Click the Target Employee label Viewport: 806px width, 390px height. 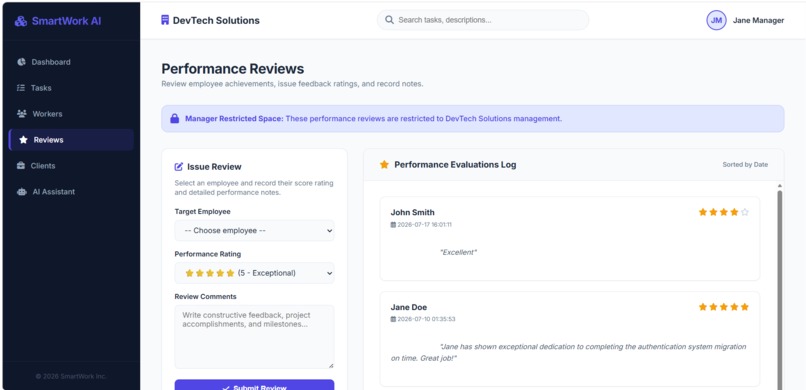[x=203, y=211]
